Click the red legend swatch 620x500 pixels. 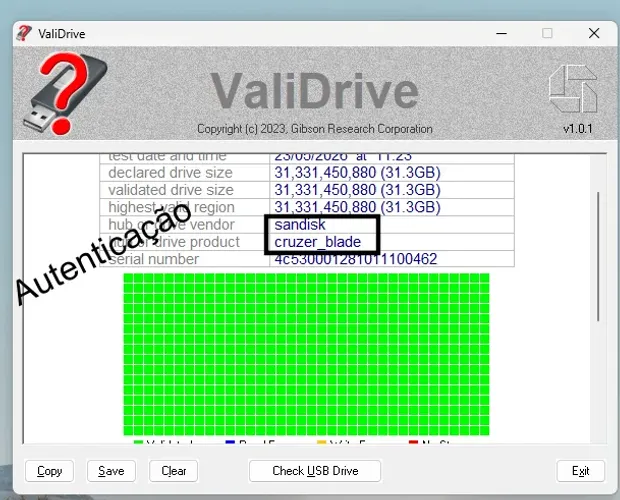pos(413,442)
